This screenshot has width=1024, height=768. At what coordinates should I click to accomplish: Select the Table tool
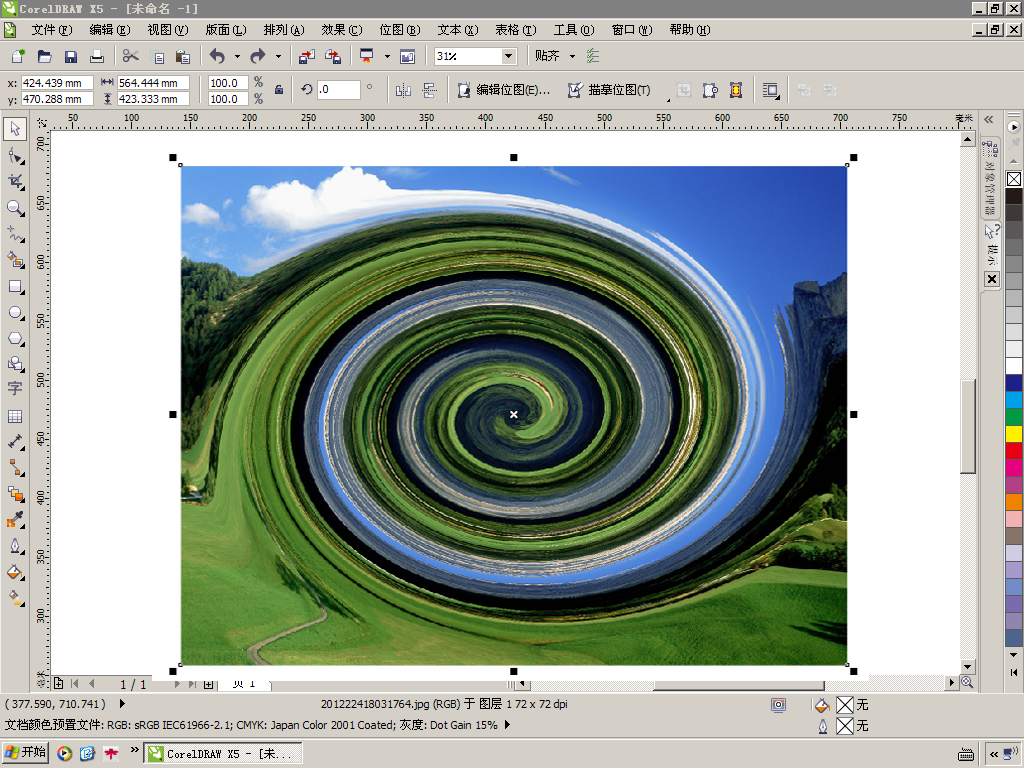(15, 416)
